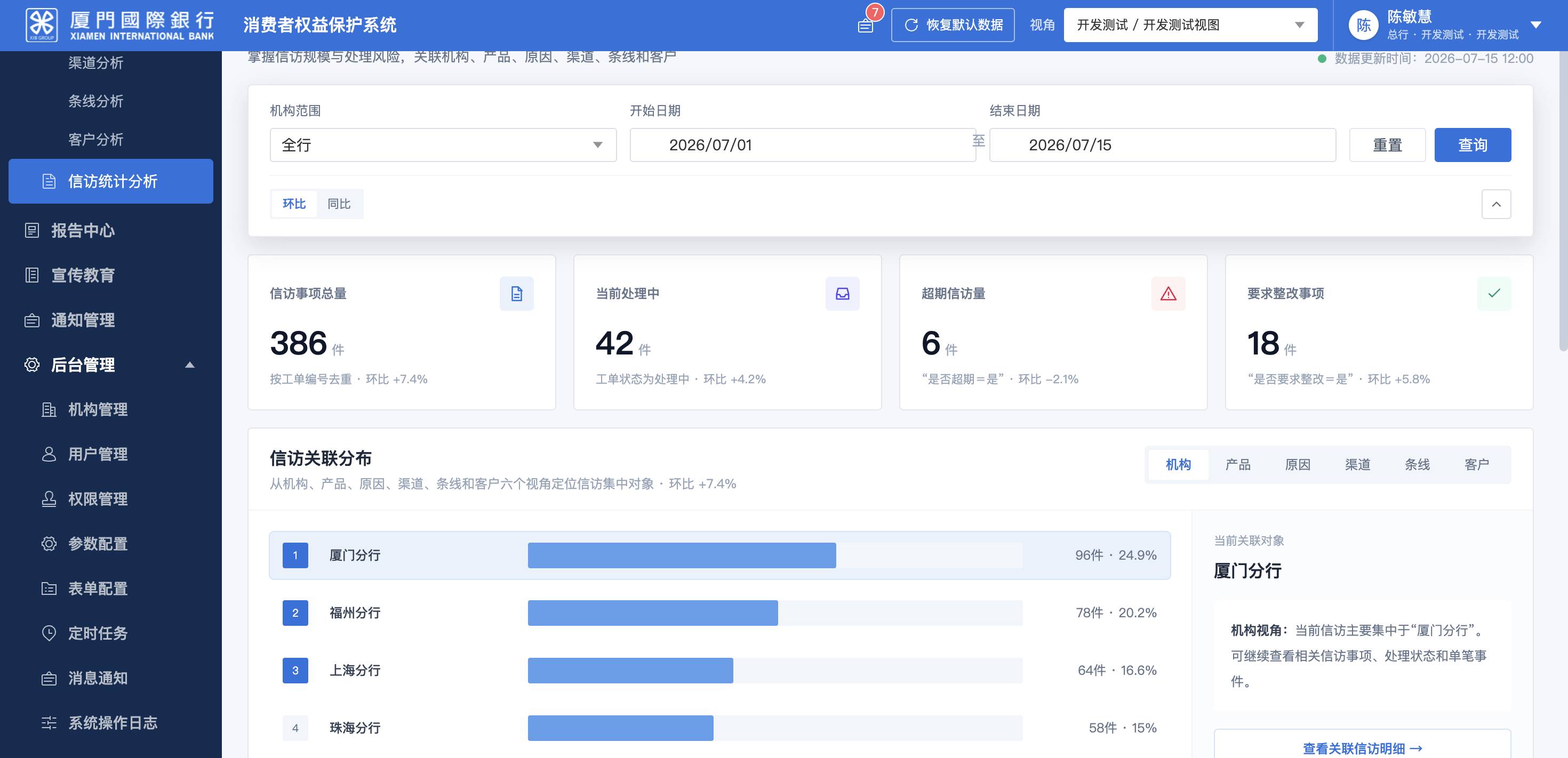
Task: Click the 重置 button
Action: click(x=1387, y=145)
